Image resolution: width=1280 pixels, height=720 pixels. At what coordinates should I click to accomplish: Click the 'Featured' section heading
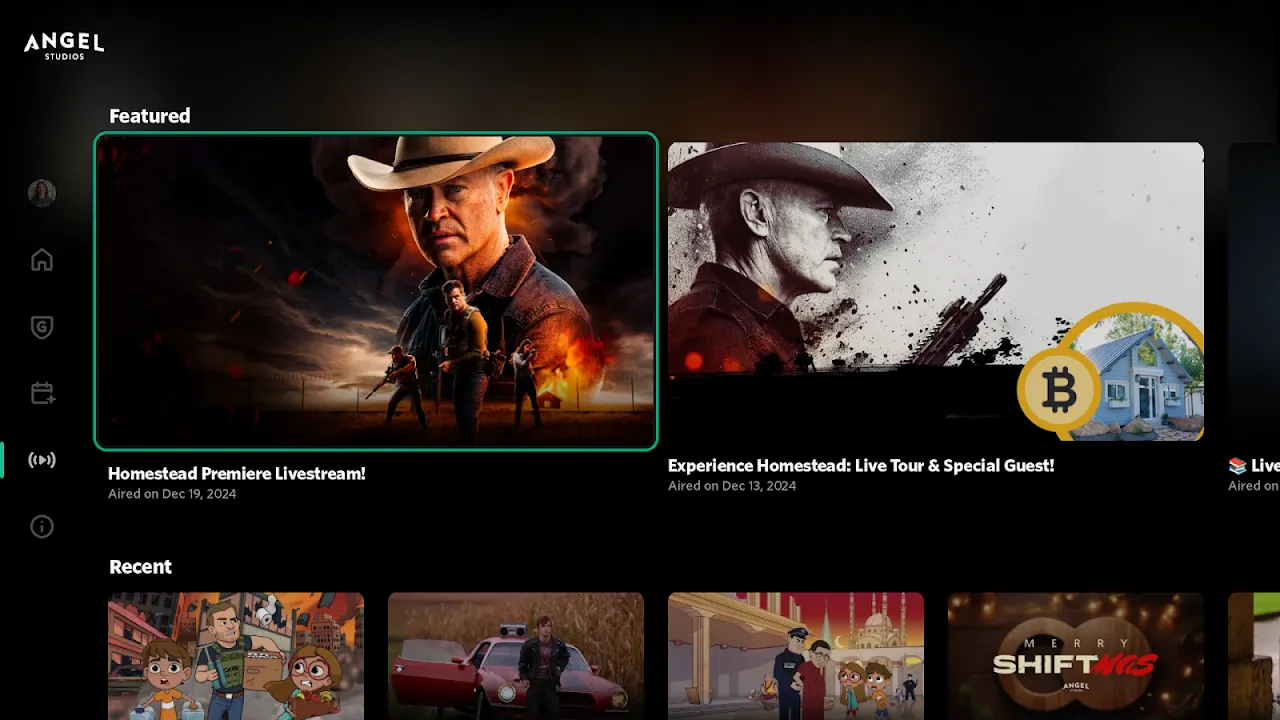click(150, 116)
